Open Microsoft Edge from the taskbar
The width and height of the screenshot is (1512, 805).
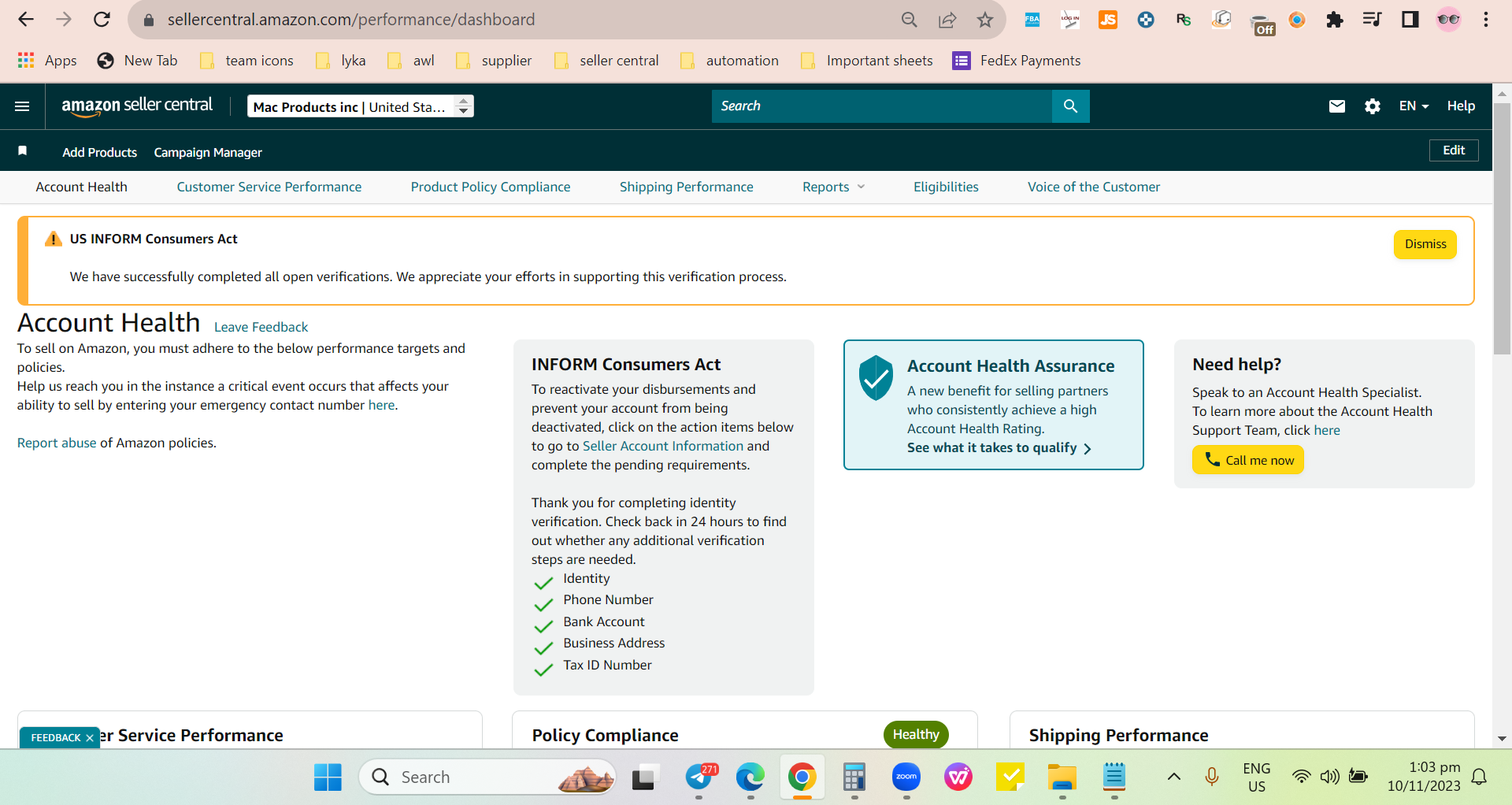[x=750, y=777]
